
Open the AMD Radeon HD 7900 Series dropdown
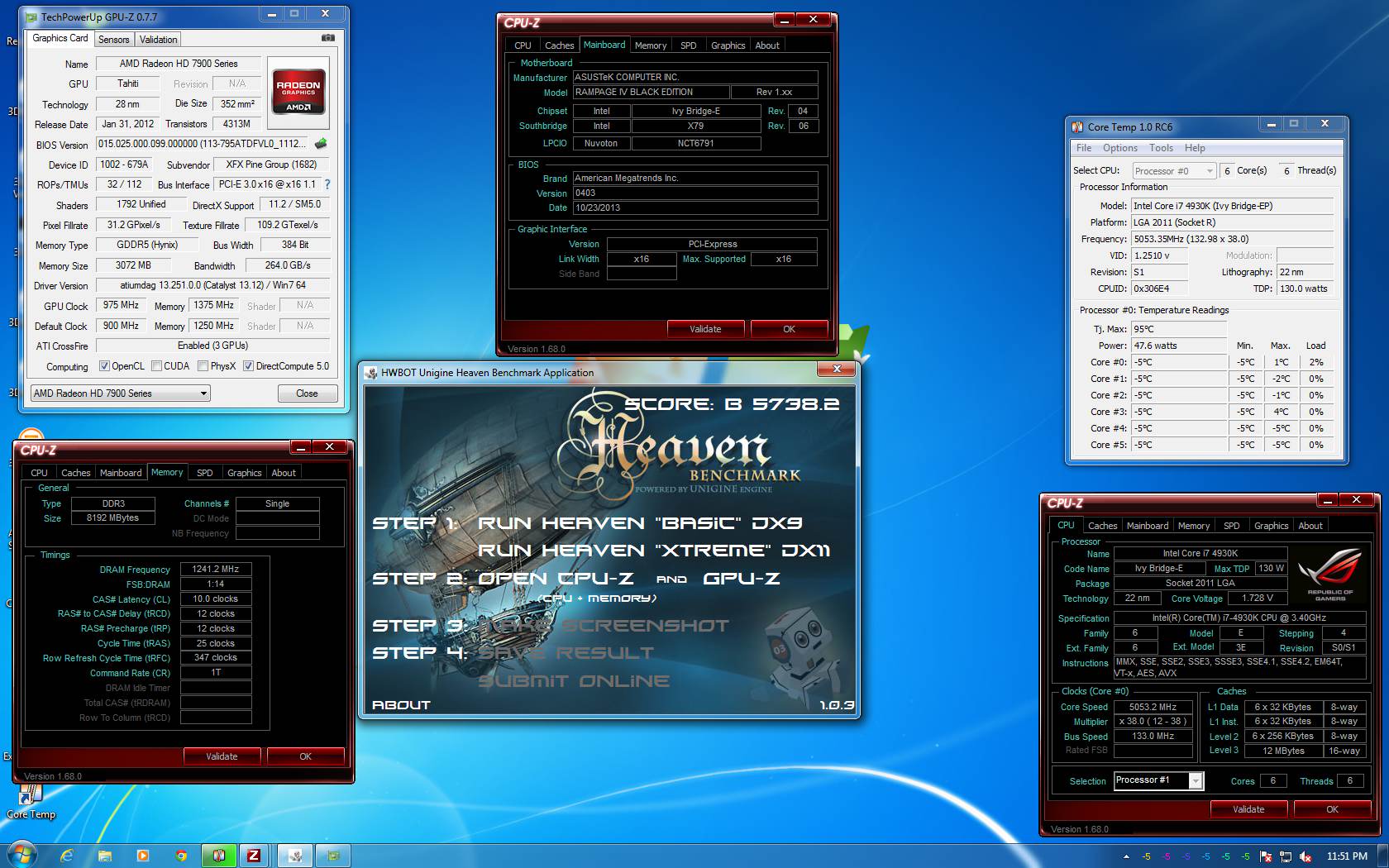[120, 393]
